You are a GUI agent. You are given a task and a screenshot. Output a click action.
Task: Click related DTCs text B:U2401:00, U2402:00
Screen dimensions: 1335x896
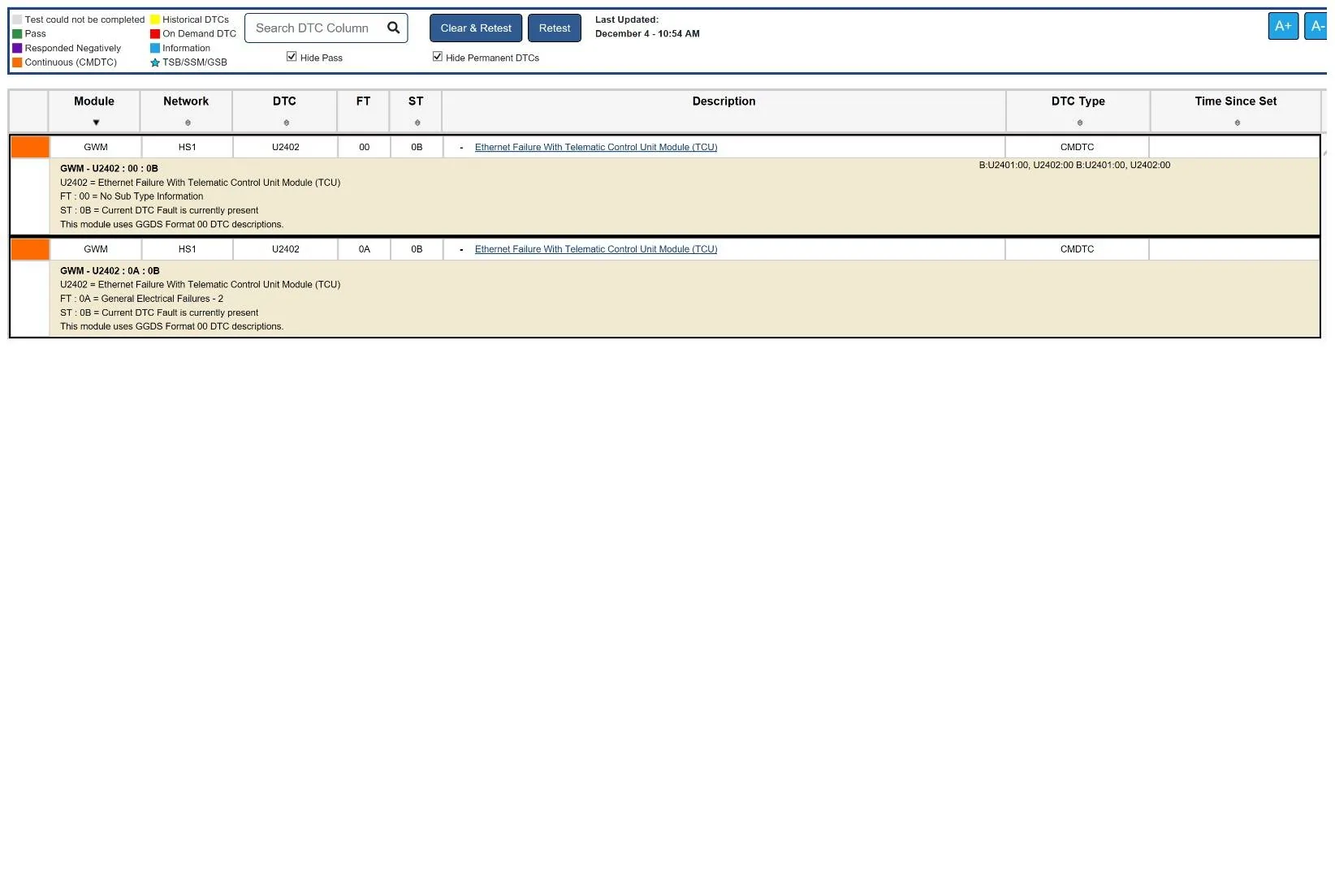click(1074, 165)
